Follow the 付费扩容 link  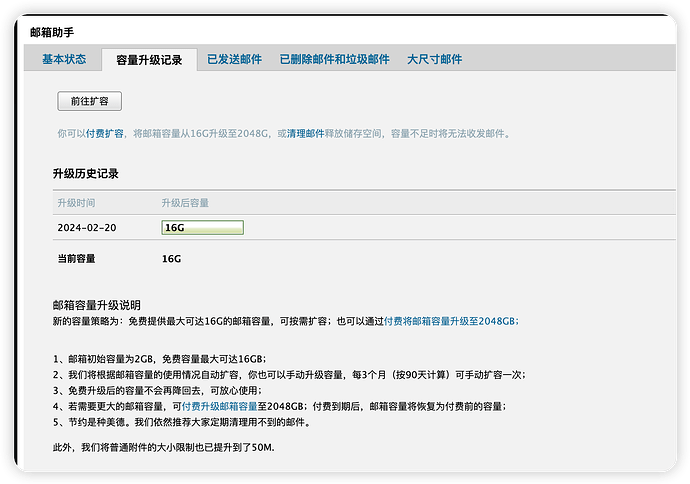(105, 133)
